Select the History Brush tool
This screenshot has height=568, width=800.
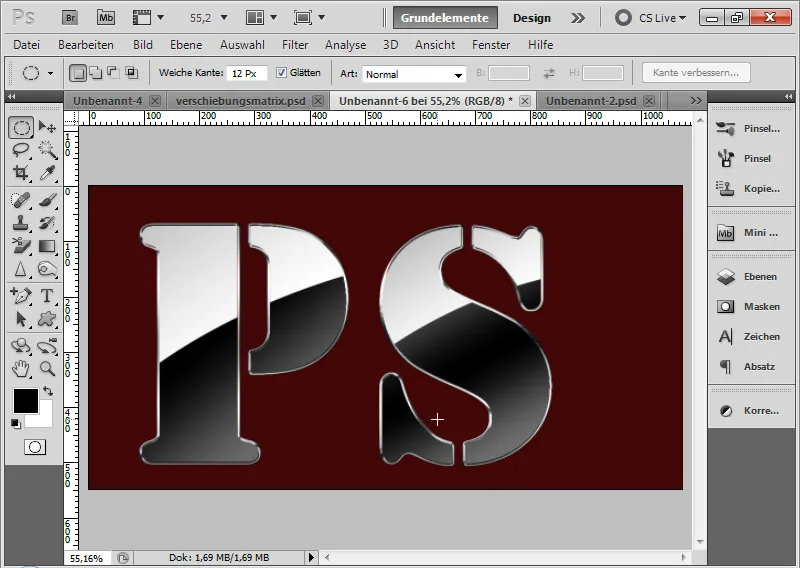47,223
